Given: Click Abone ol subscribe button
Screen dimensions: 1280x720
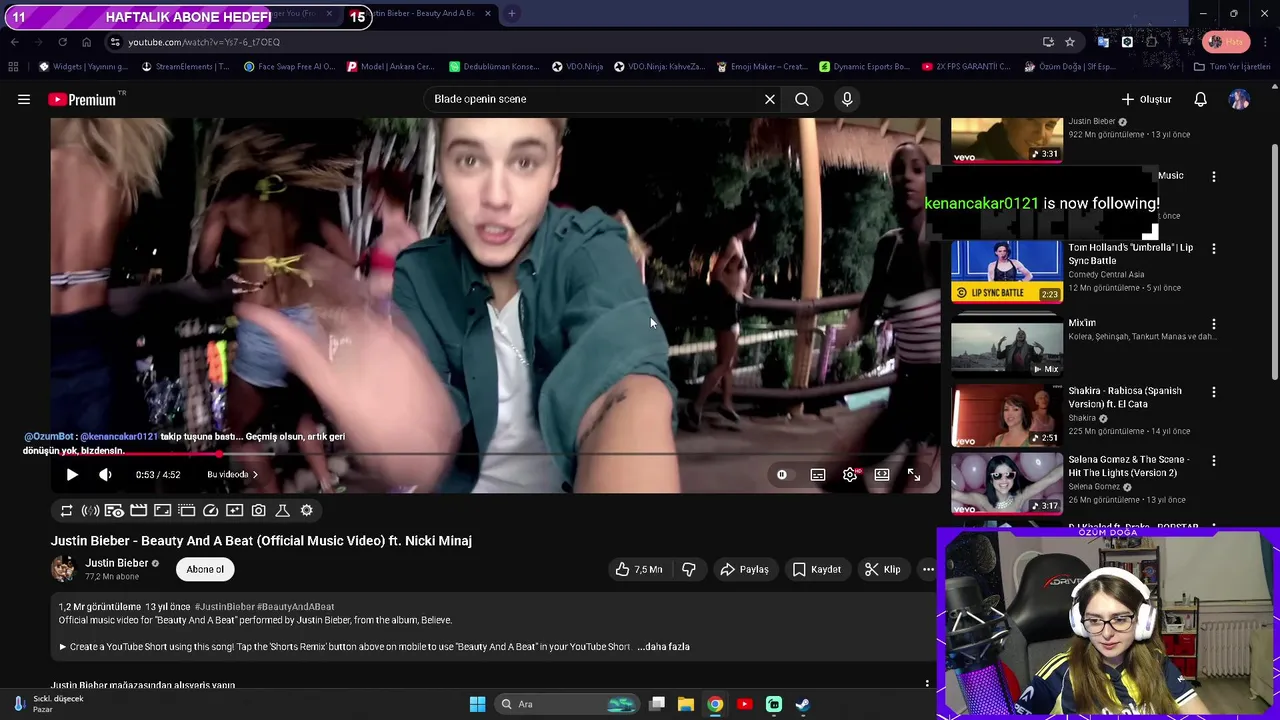Looking at the screenshot, I should coord(205,569).
